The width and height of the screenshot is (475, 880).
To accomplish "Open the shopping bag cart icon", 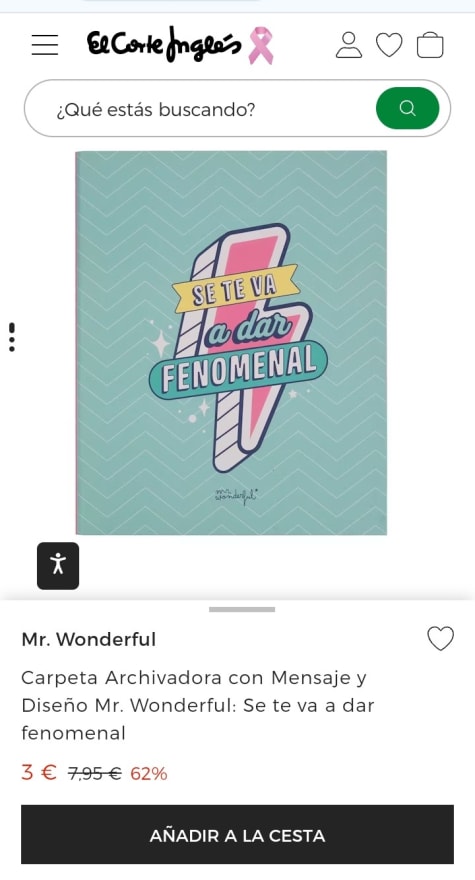I will (430, 45).
